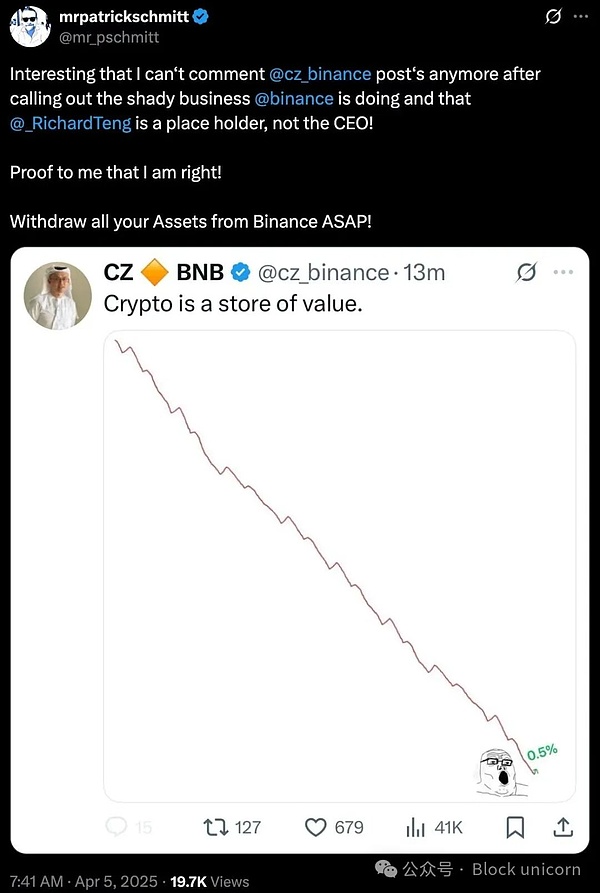View analytics showing 41K impressions
Image resolution: width=600 pixels, height=893 pixels.
click(418, 828)
